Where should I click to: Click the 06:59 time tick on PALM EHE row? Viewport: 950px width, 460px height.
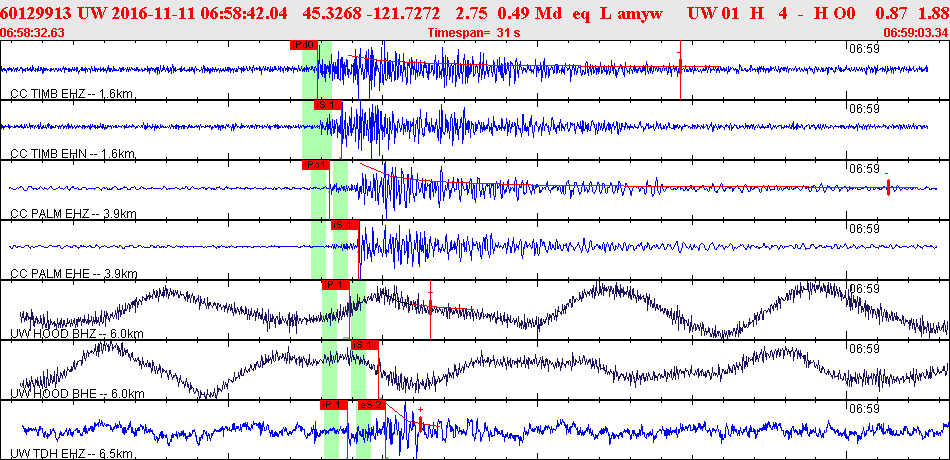(863, 228)
